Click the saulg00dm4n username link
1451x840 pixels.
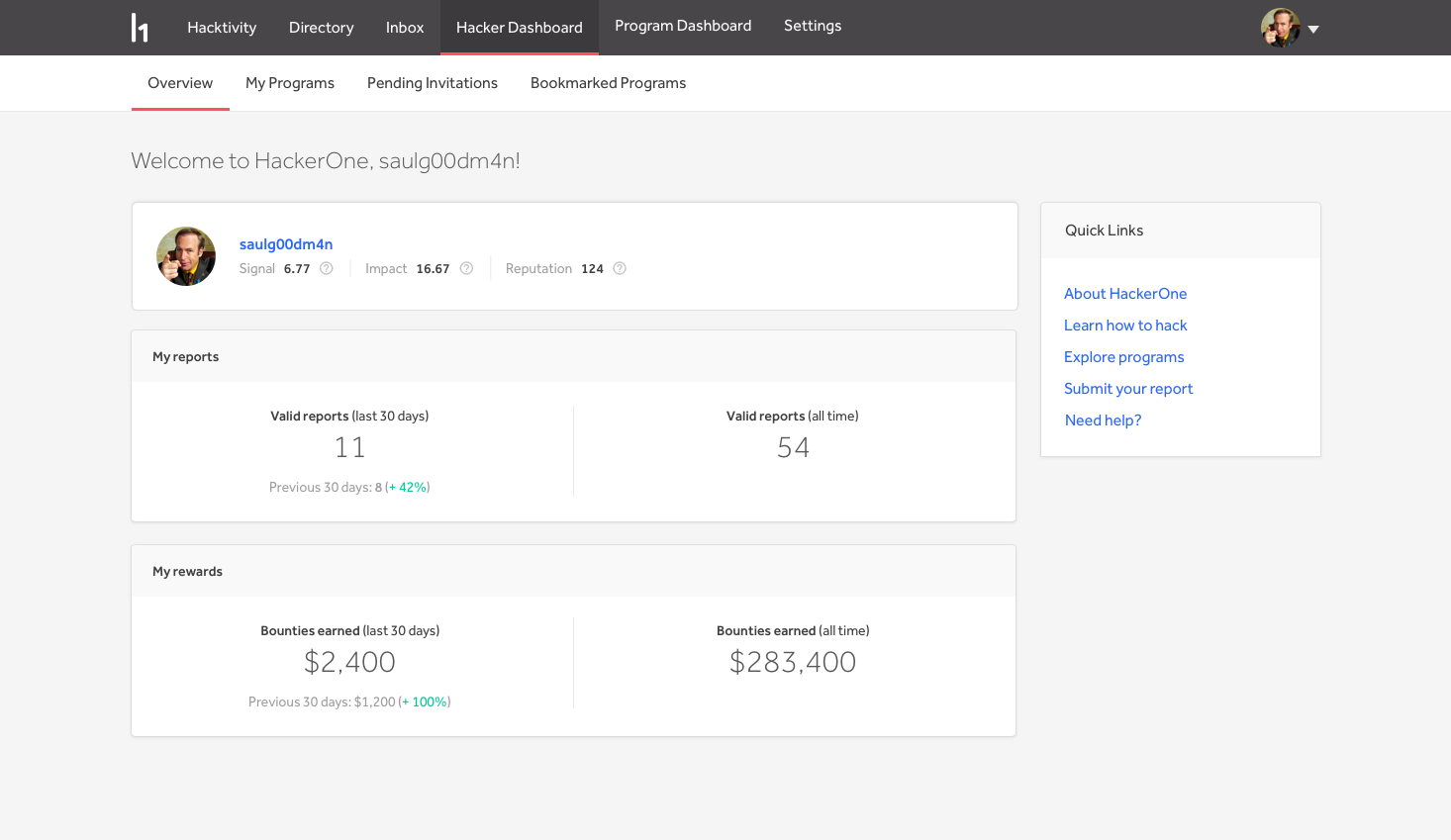[x=286, y=244]
